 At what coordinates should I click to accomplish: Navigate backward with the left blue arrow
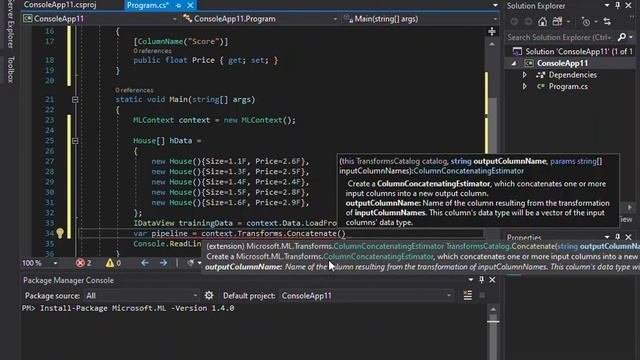pyautogui.click(x=144, y=263)
